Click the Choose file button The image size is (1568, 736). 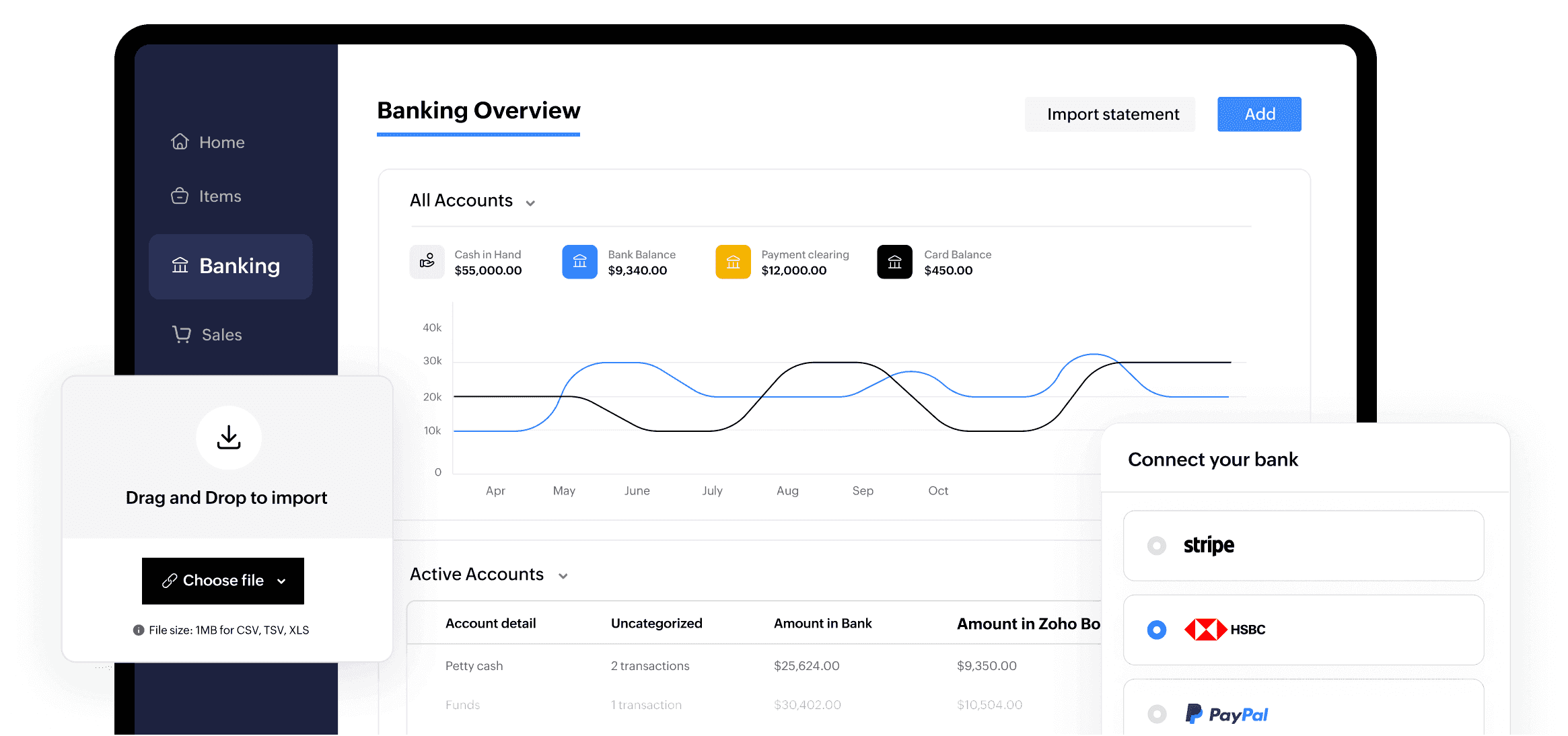point(222,581)
